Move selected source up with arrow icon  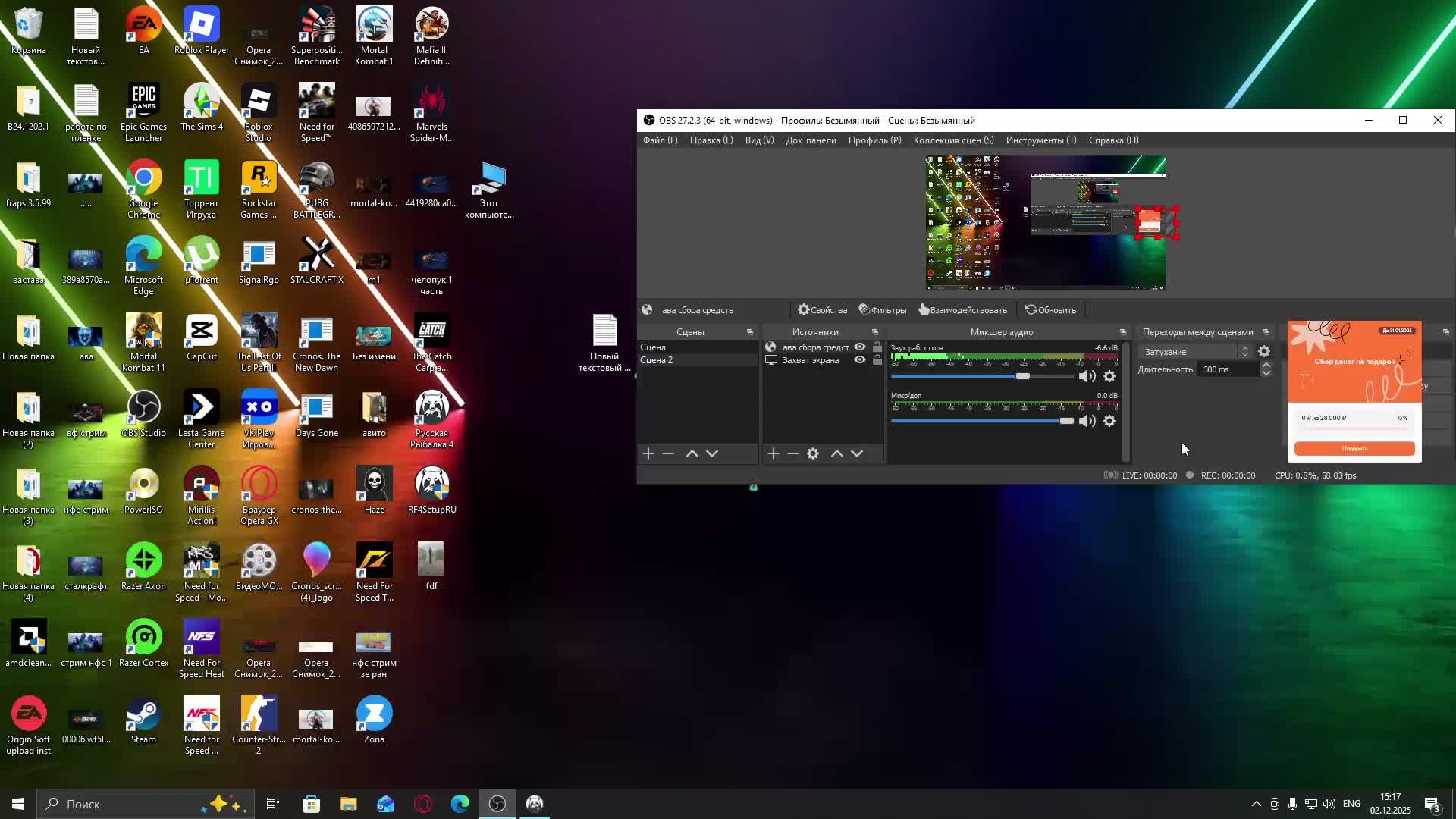(837, 453)
